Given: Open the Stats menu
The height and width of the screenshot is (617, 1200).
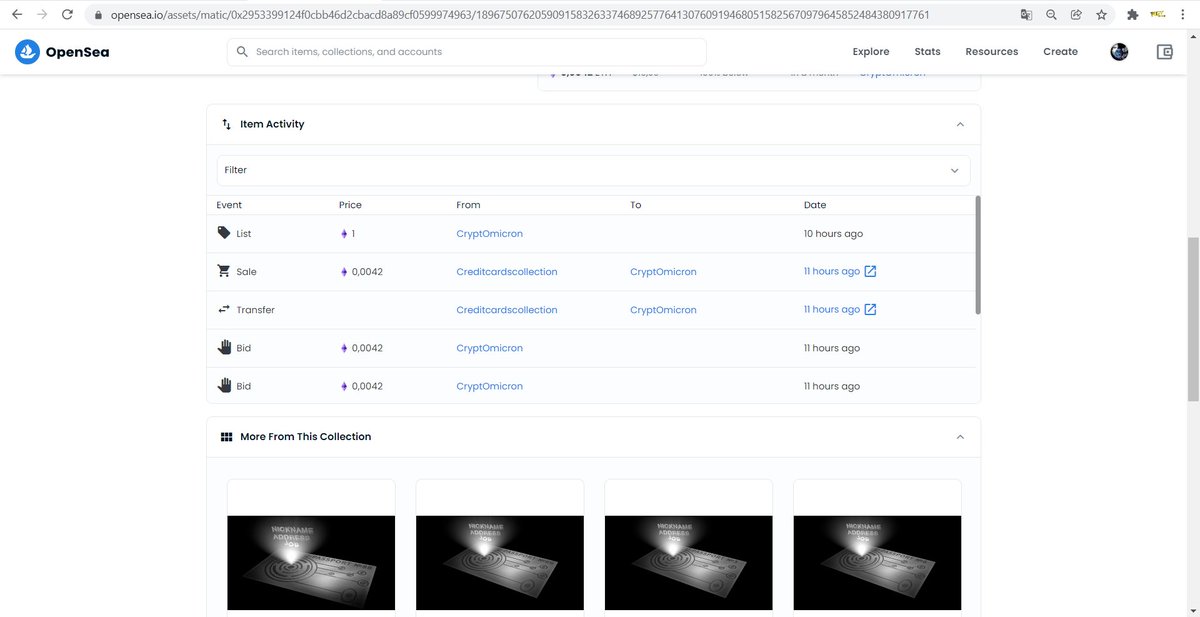Looking at the screenshot, I should coord(927,52).
